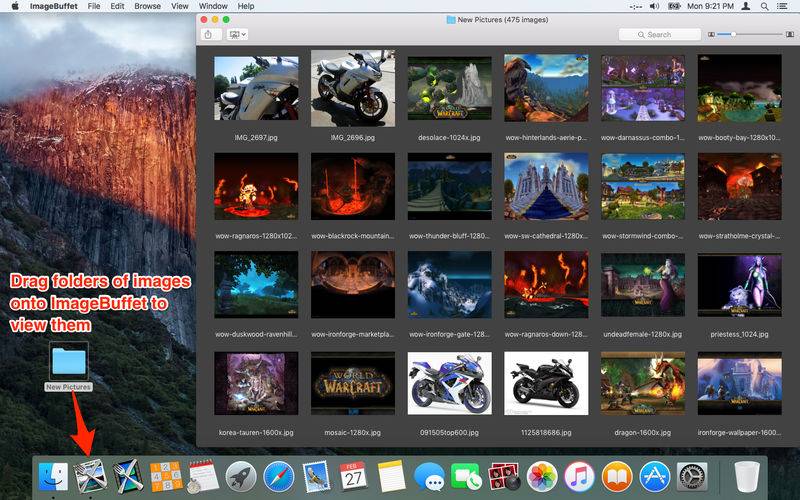The width and height of the screenshot is (800, 500).
Task: Click the fork-and-knife filmstrip icon in the Dock
Action: tap(128, 477)
